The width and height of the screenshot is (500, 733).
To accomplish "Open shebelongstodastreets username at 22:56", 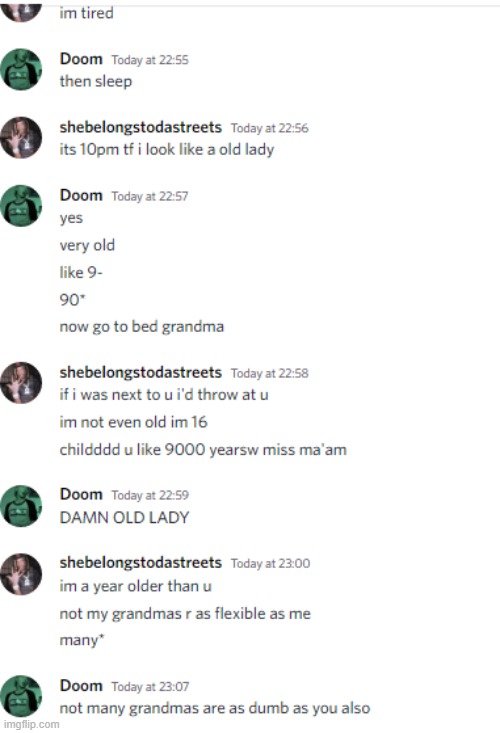I will point(141,127).
